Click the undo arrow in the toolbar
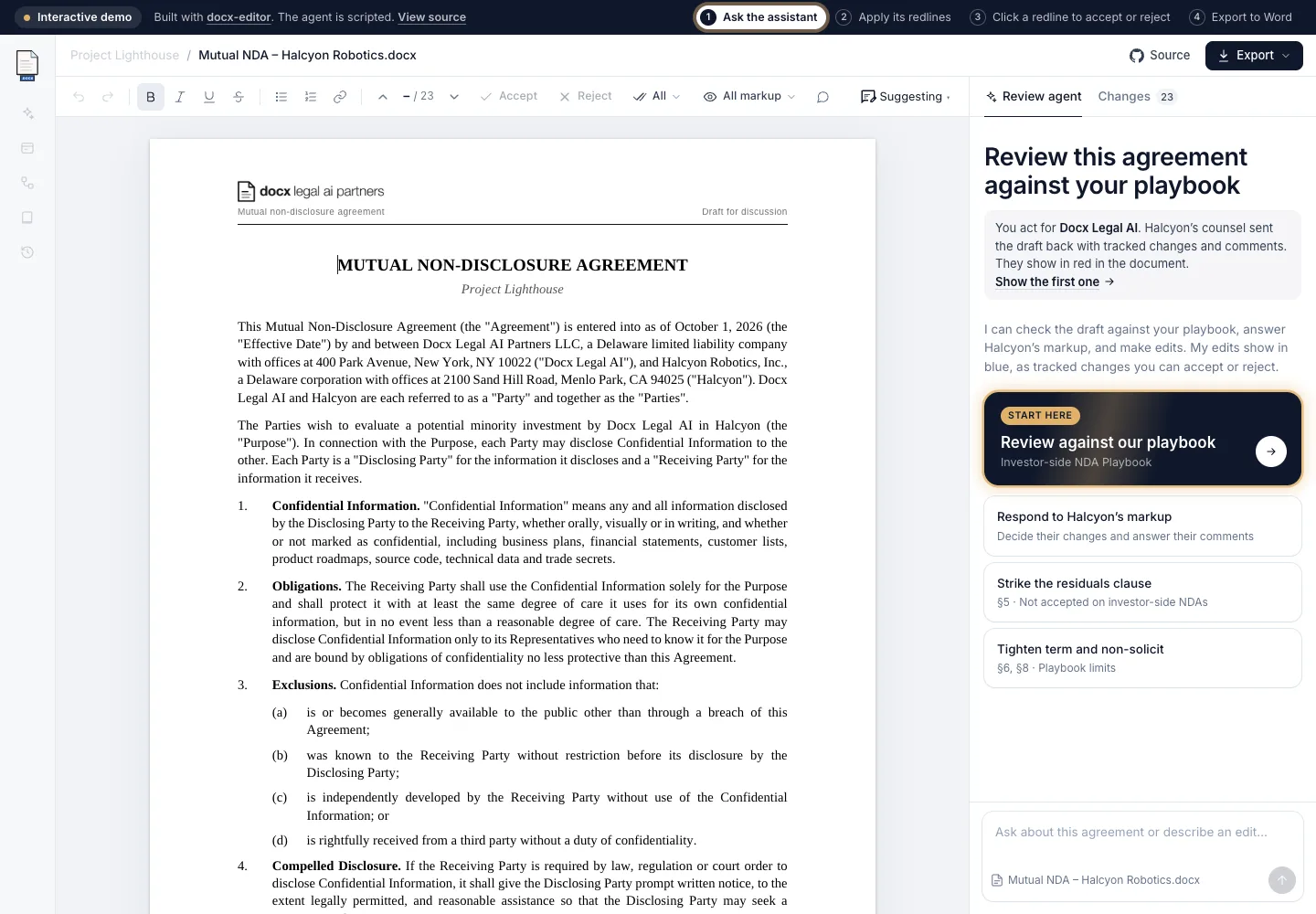The image size is (1316, 914). tap(79, 97)
